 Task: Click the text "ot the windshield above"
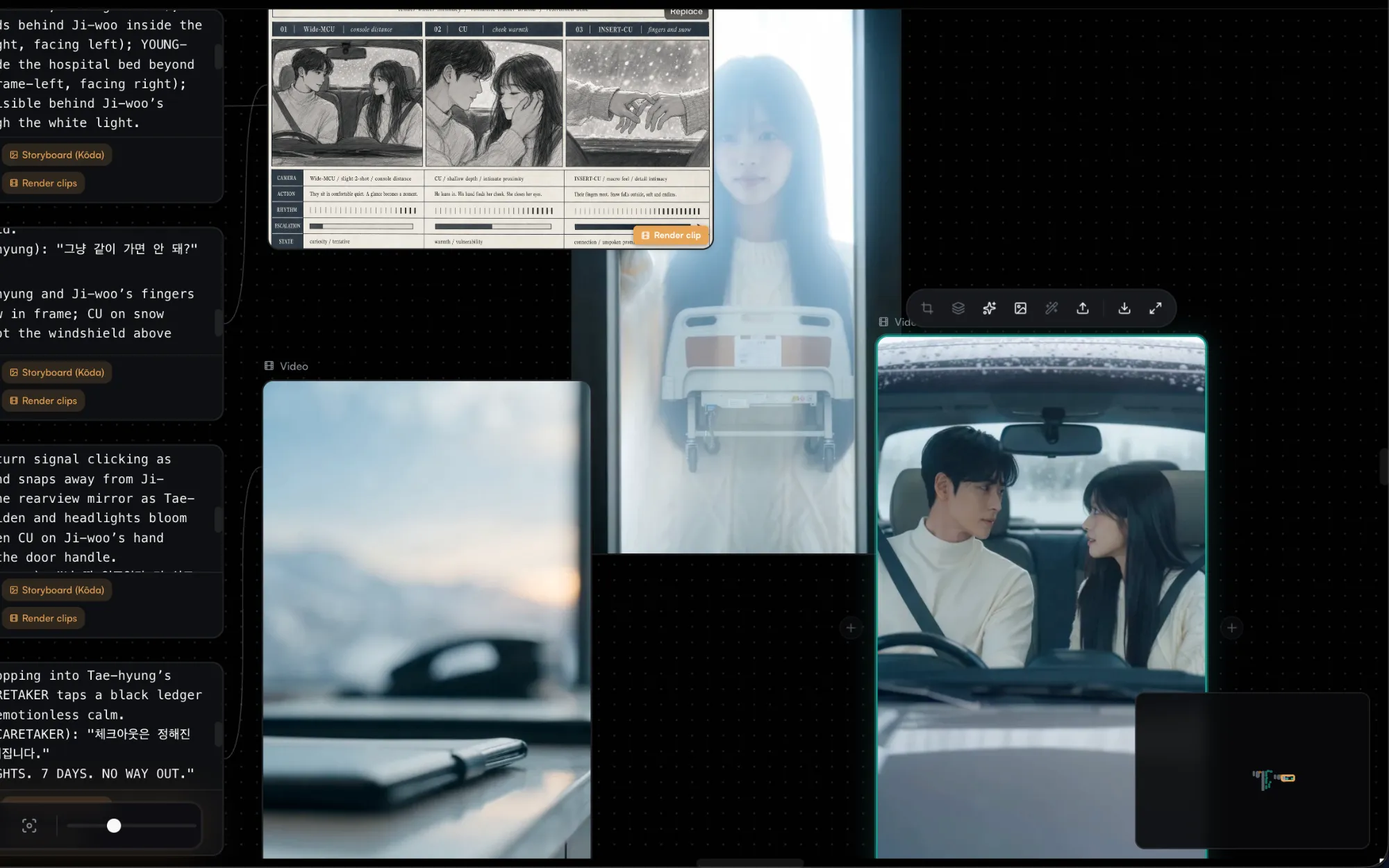pos(85,333)
